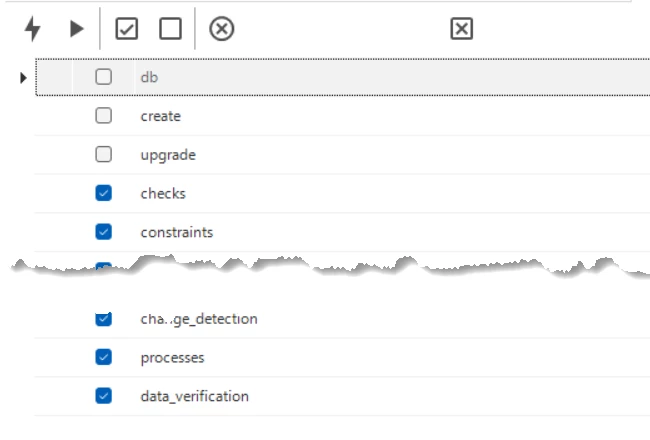650x440 pixels.
Task: Enable the db checkbox
Action: point(104,76)
